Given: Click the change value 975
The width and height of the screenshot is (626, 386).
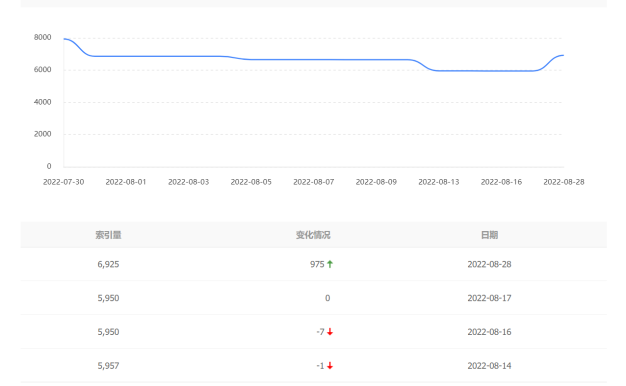Looking at the screenshot, I should 317,264.
